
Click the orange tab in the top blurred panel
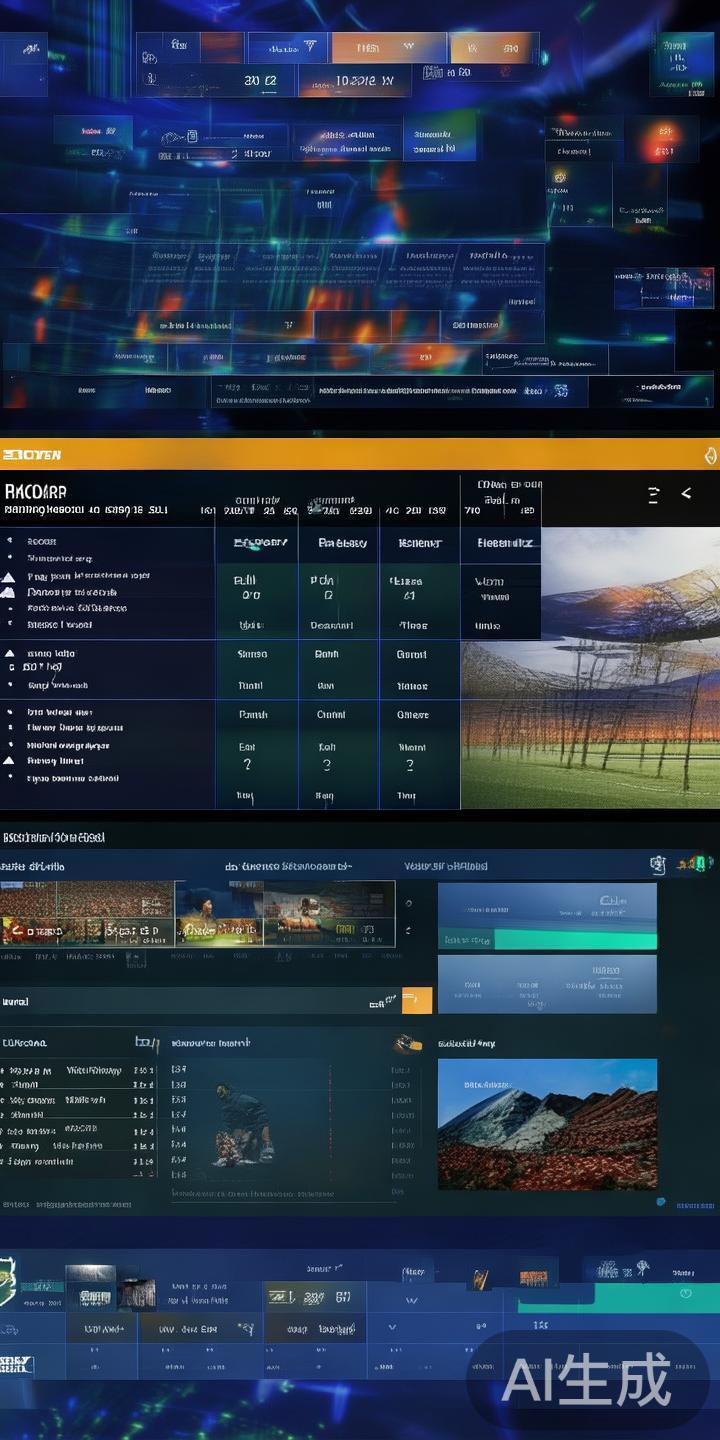(388, 47)
